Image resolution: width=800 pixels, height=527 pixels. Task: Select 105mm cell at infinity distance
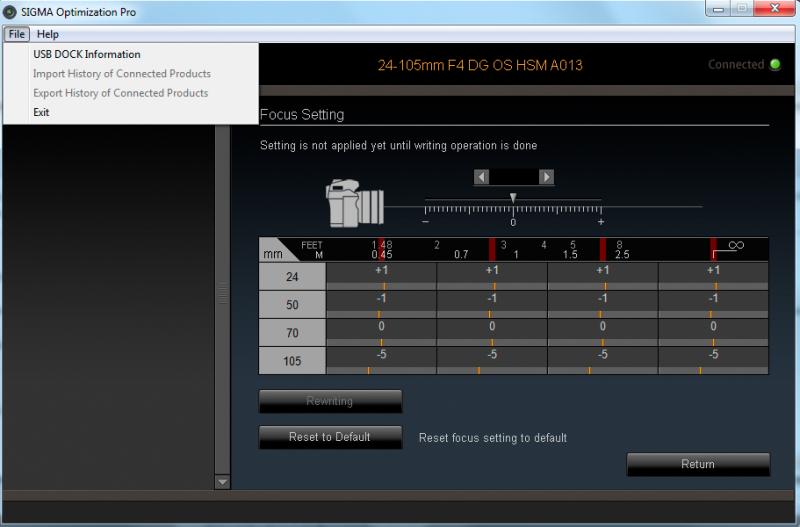click(x=713, y=361)
